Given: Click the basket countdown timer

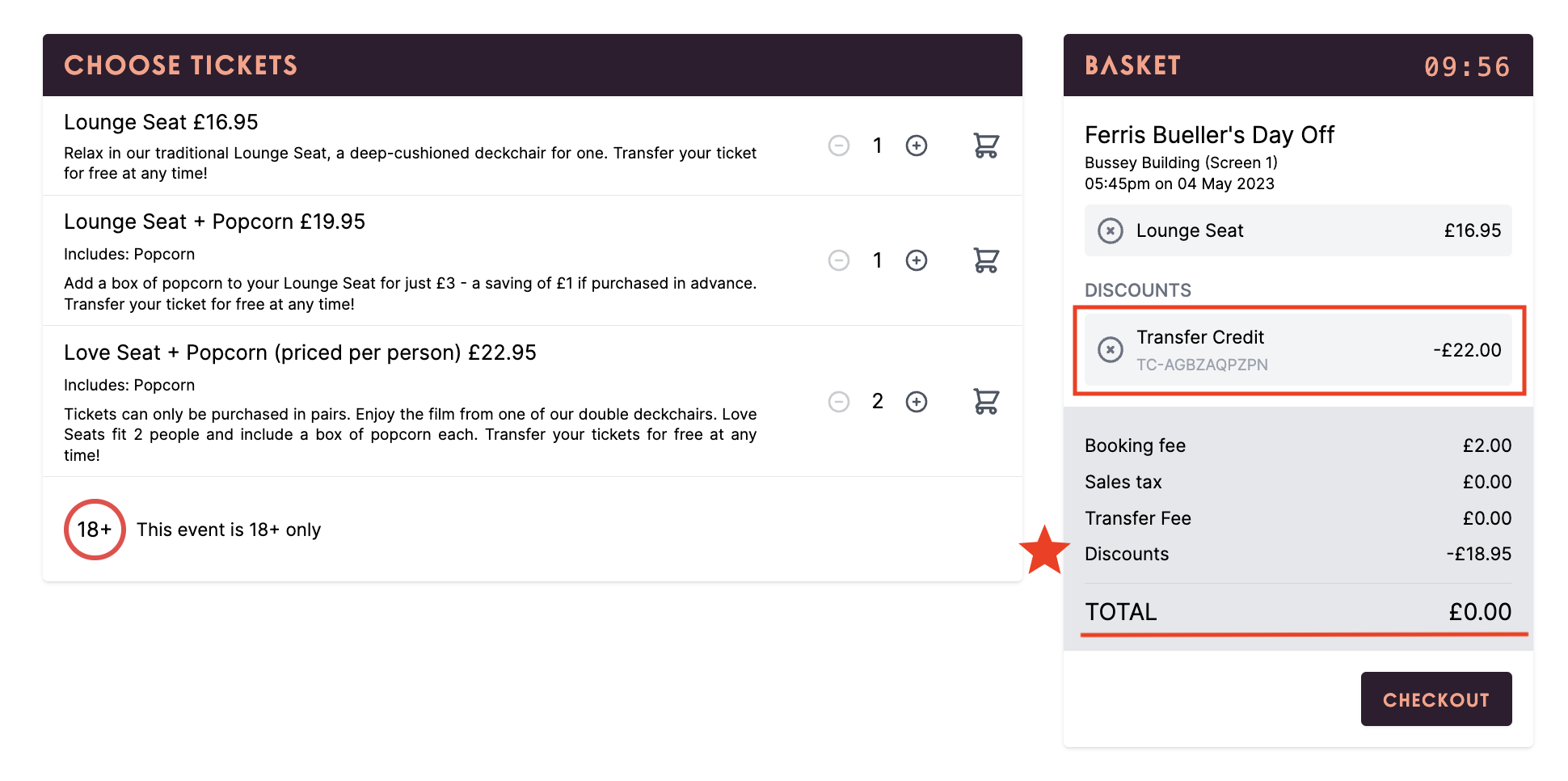Looking at the screenshot, I should click(x=1466, y=66).
